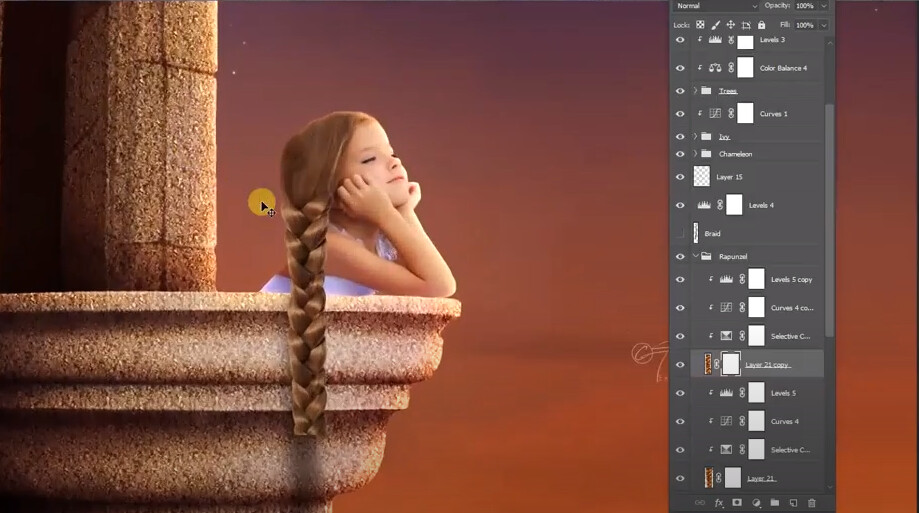Viewport: 919px width, 513px height.
Task: Open the Opacity slider dropdown arrow
Action: tap(823, 6)
